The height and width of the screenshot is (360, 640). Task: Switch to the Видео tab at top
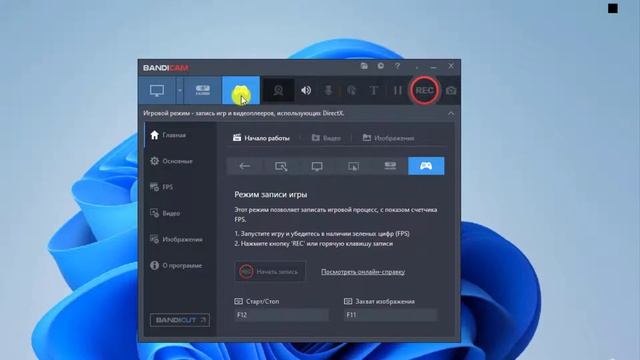(x=326, y=138)
